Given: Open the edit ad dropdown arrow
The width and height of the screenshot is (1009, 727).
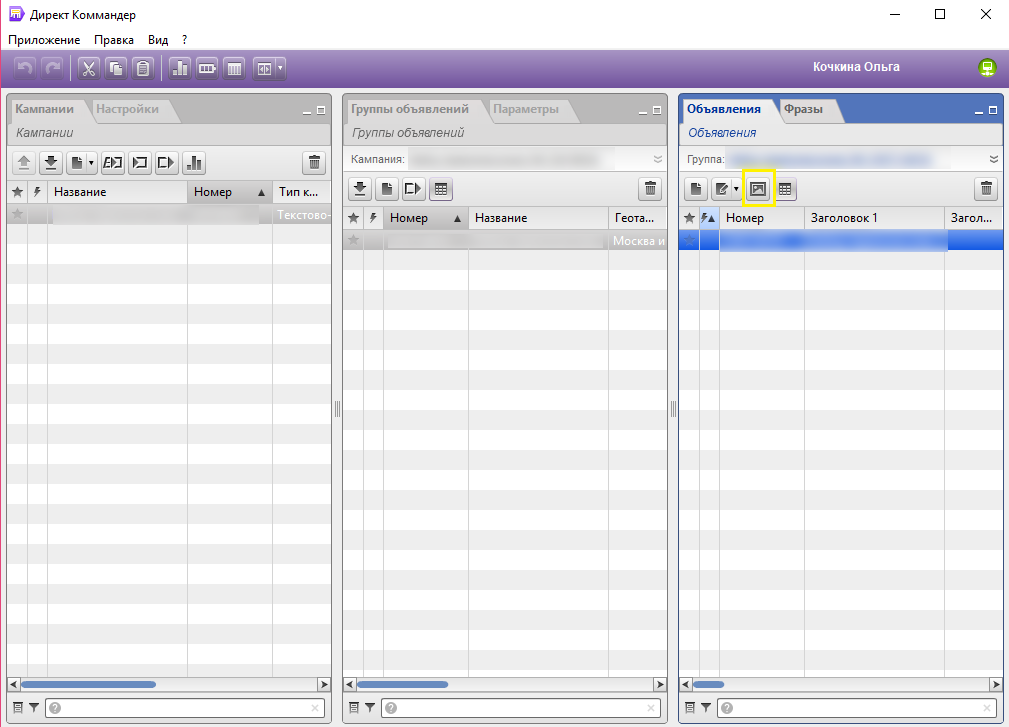Looking at the screenshot, I should pyautogui.click(x=736, y=189).
